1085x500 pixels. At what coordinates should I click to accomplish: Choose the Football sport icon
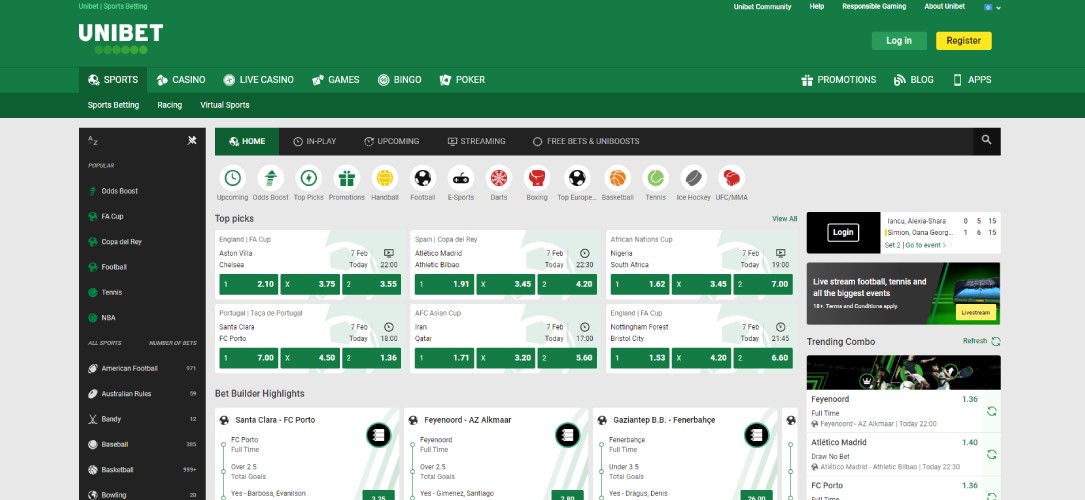(423, 178)
